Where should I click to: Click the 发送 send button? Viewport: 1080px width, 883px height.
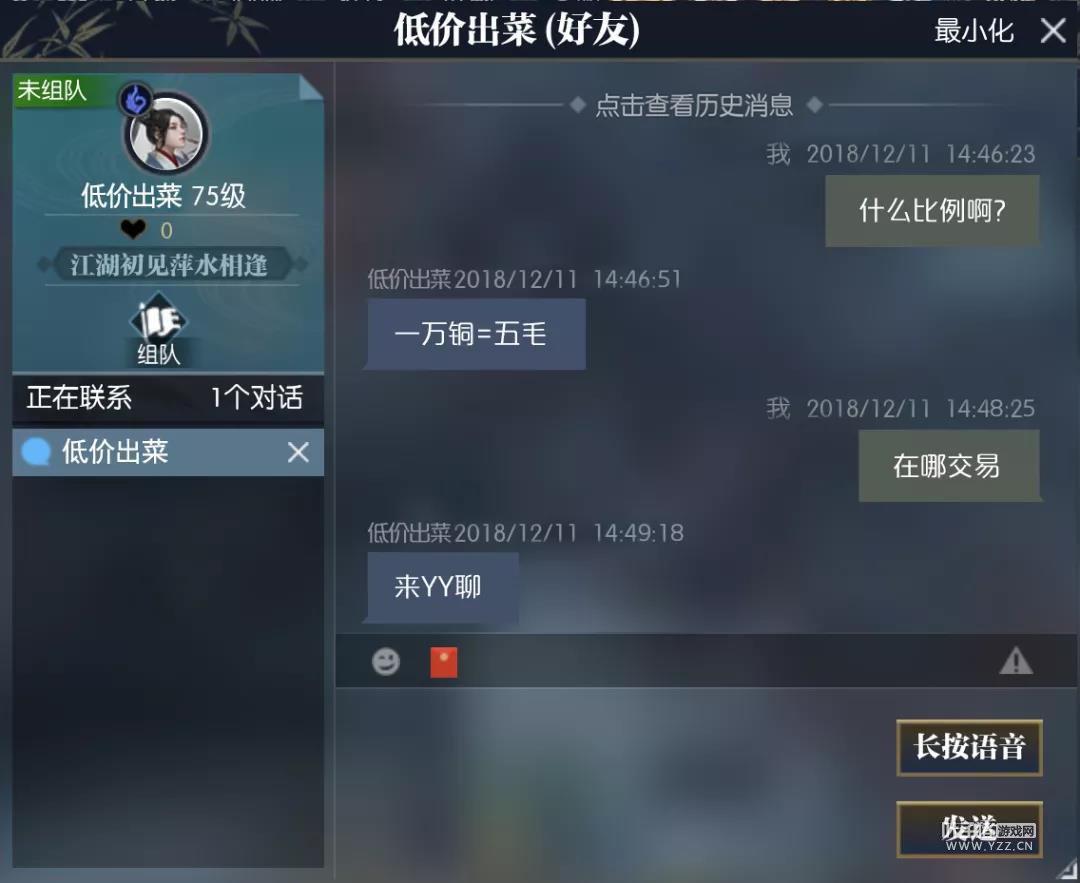tap(969, 829)
